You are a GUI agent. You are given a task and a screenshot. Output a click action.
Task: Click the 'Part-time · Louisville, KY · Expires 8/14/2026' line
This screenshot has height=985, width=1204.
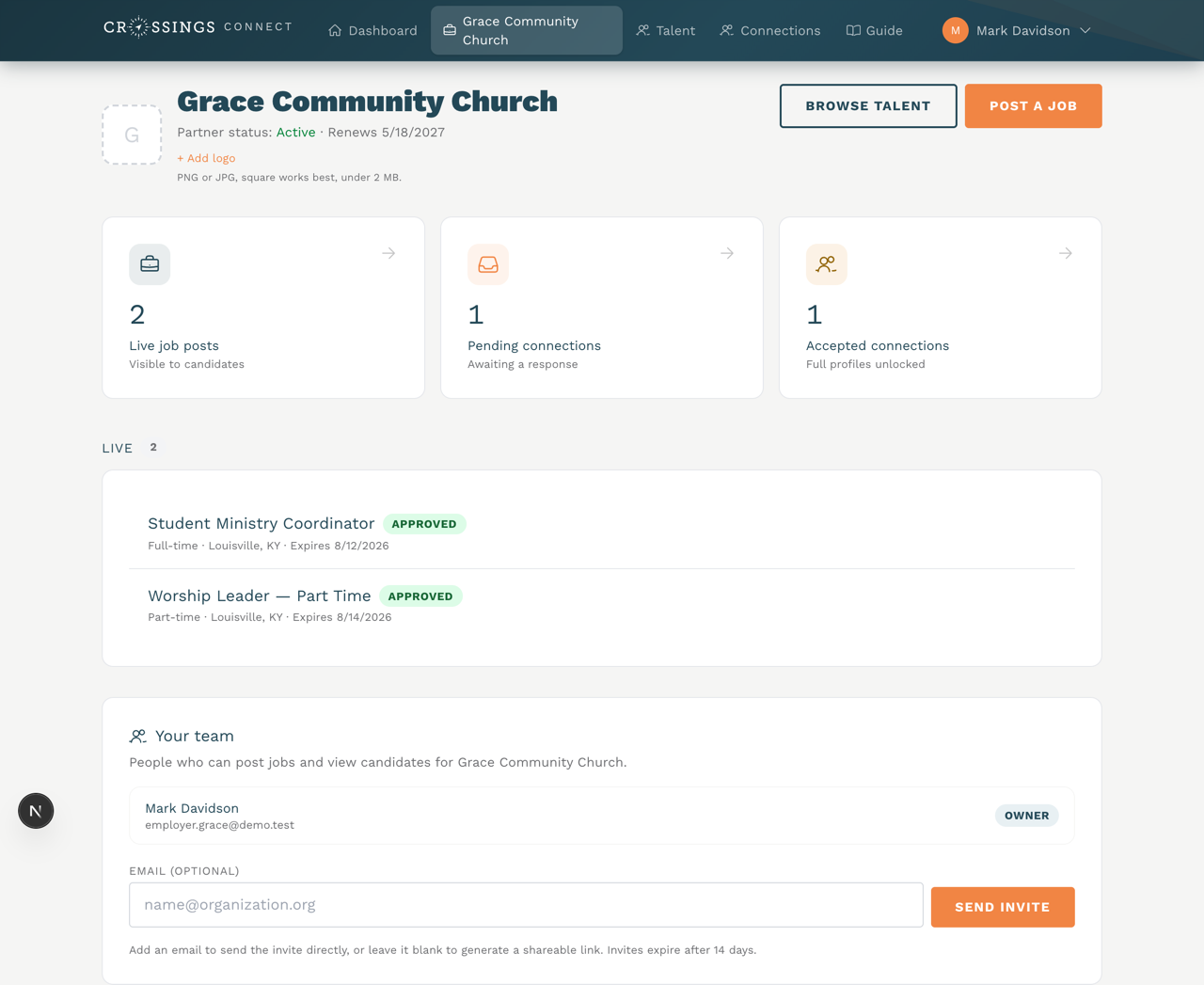269,617
